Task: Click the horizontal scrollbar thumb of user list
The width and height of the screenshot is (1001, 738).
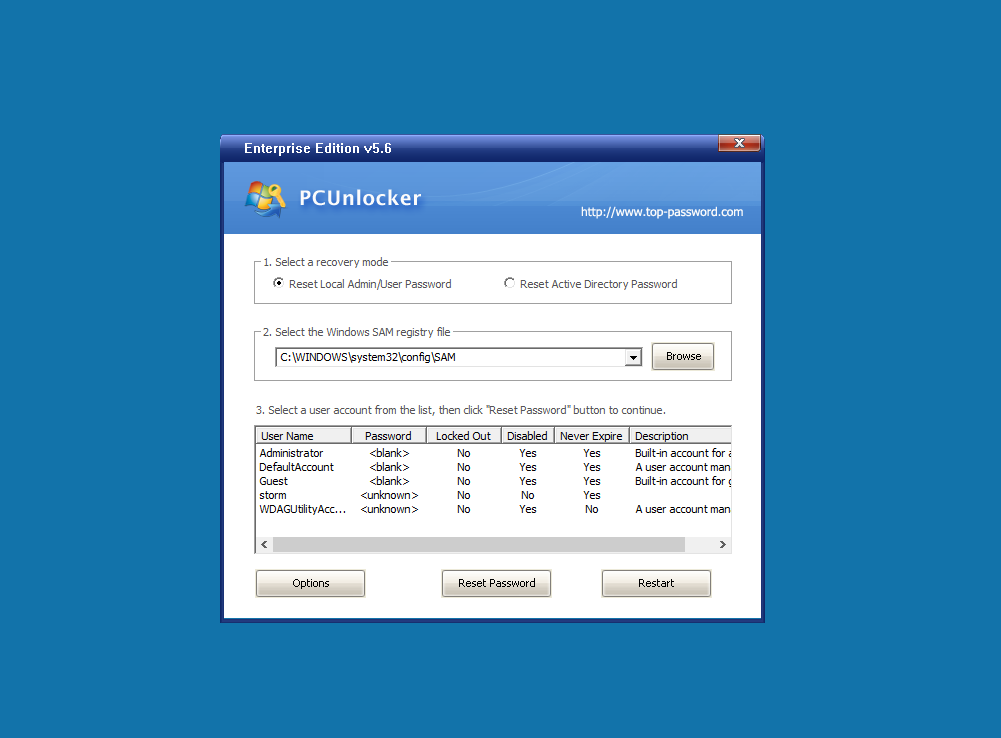Action: point(479,545)
